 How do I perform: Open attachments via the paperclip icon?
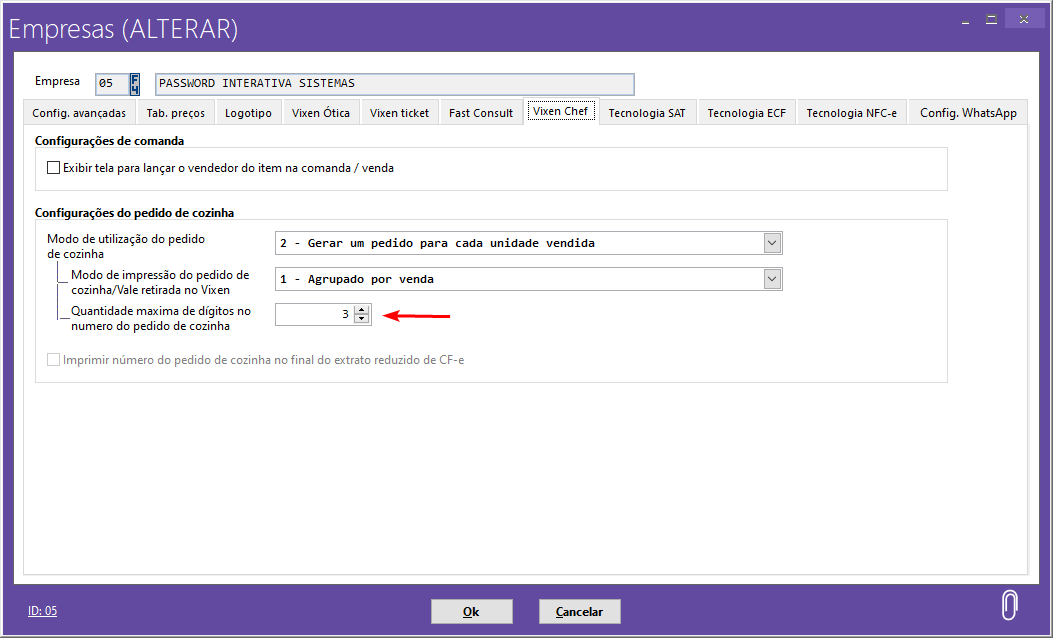tap(1009, 606)
